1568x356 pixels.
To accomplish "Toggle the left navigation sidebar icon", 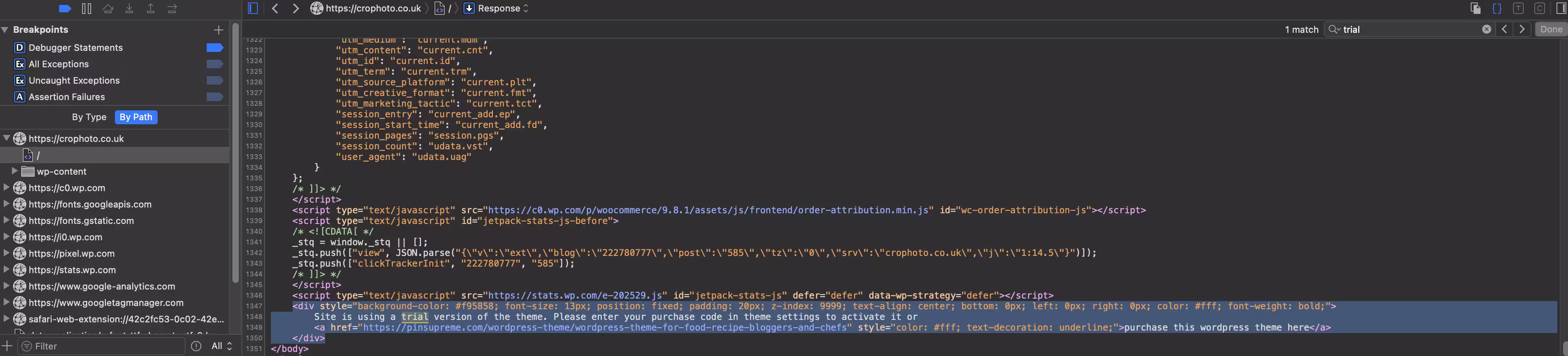I will 253,9.
